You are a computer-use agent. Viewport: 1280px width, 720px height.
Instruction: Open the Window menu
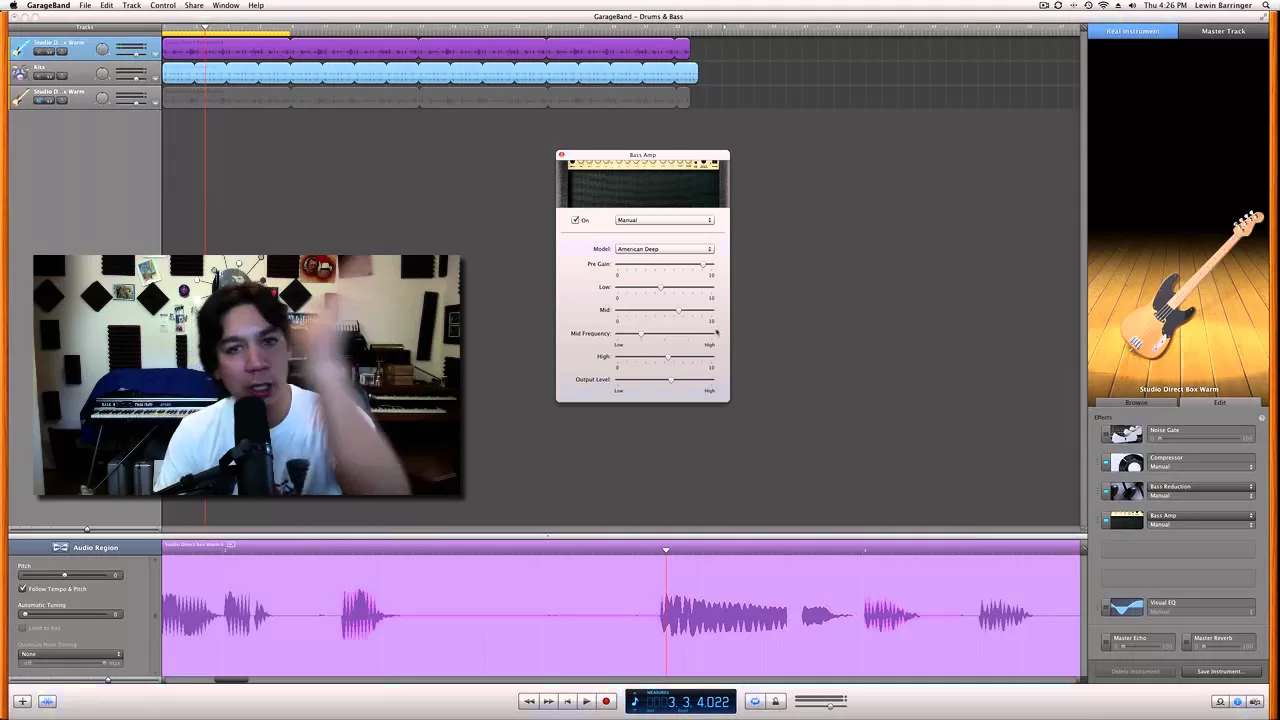pos(226,5)
